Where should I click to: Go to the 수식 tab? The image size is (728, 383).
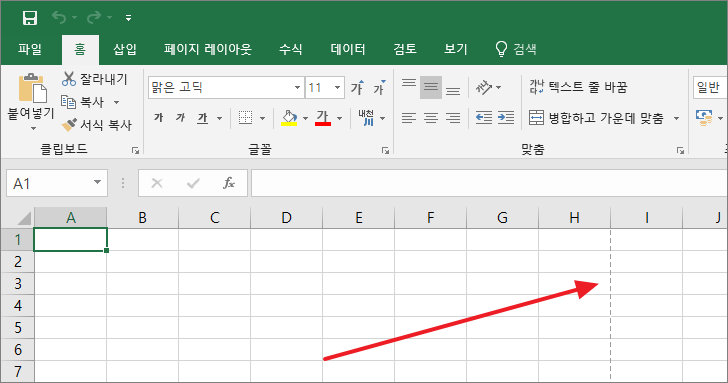tap(291, 49)
